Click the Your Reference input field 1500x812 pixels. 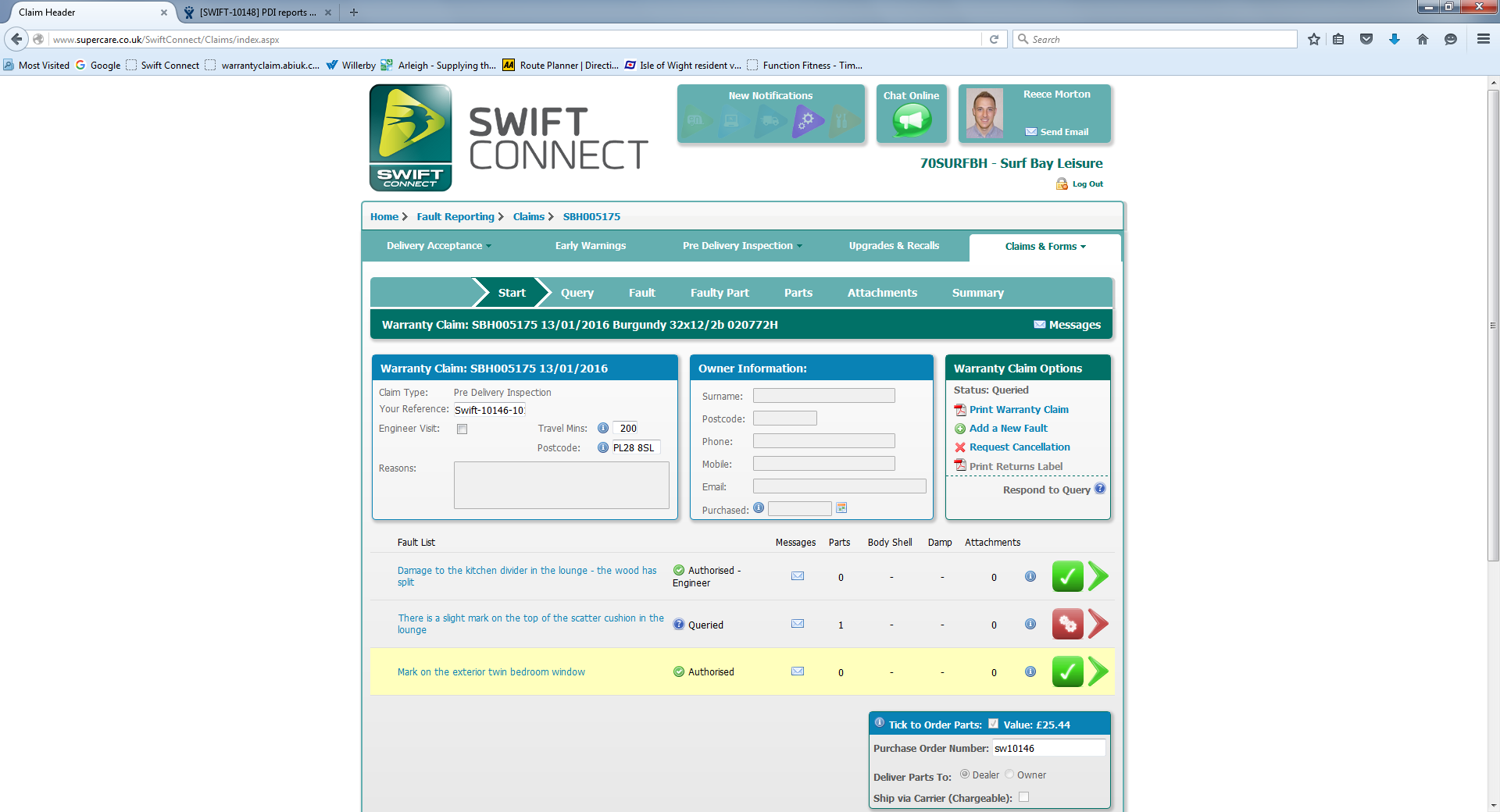pos(489,410)
